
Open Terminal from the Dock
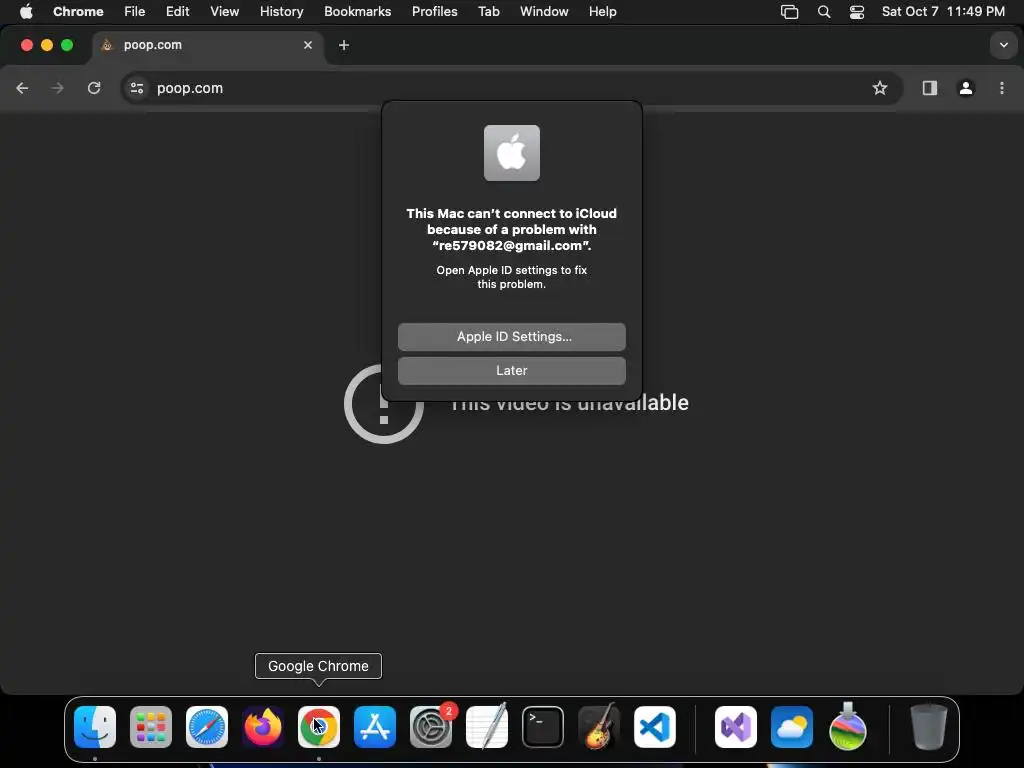tap(543, 727)
